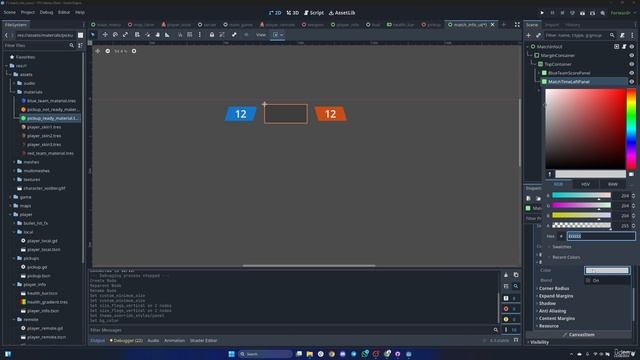Switch to the Script workspace
This screenshot has height=360, width=640.
pos(313,13)
